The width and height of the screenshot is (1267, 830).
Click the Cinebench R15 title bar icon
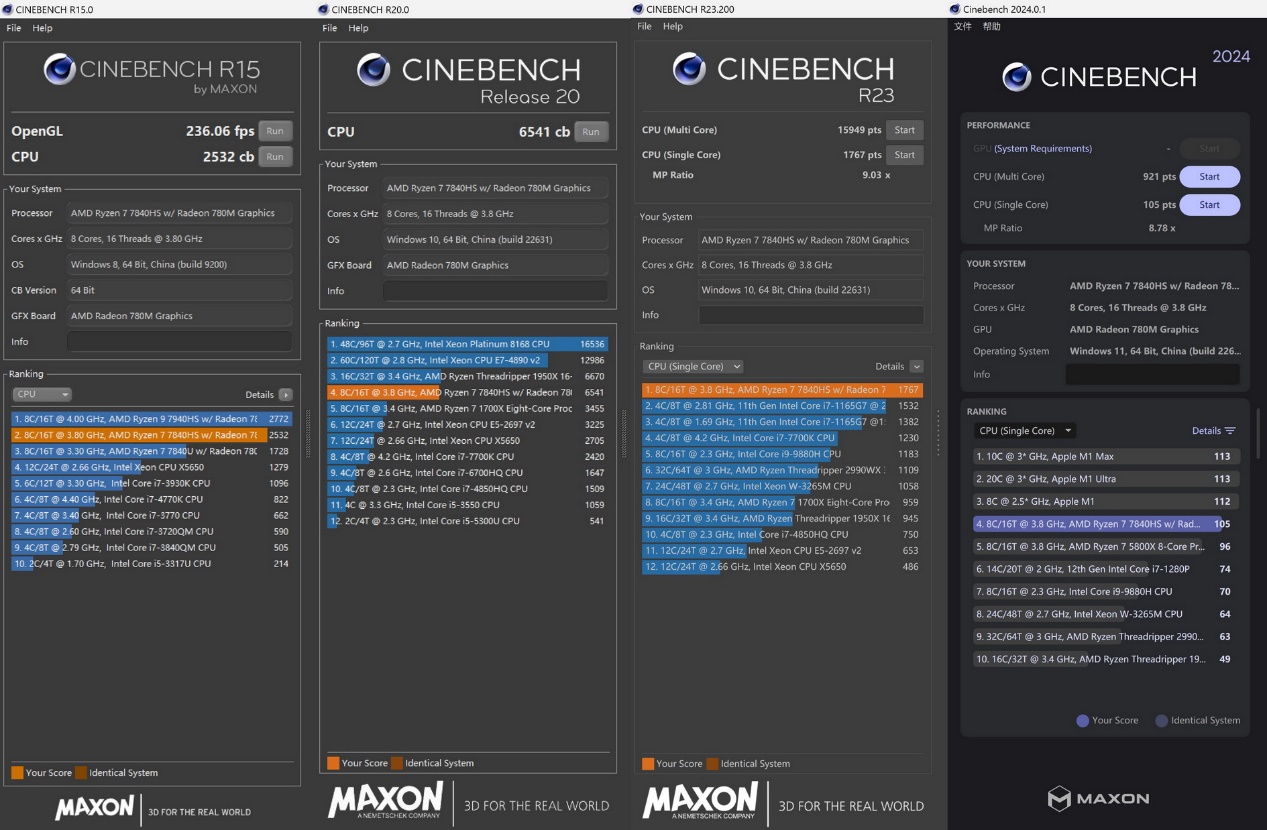coord(8,9)
